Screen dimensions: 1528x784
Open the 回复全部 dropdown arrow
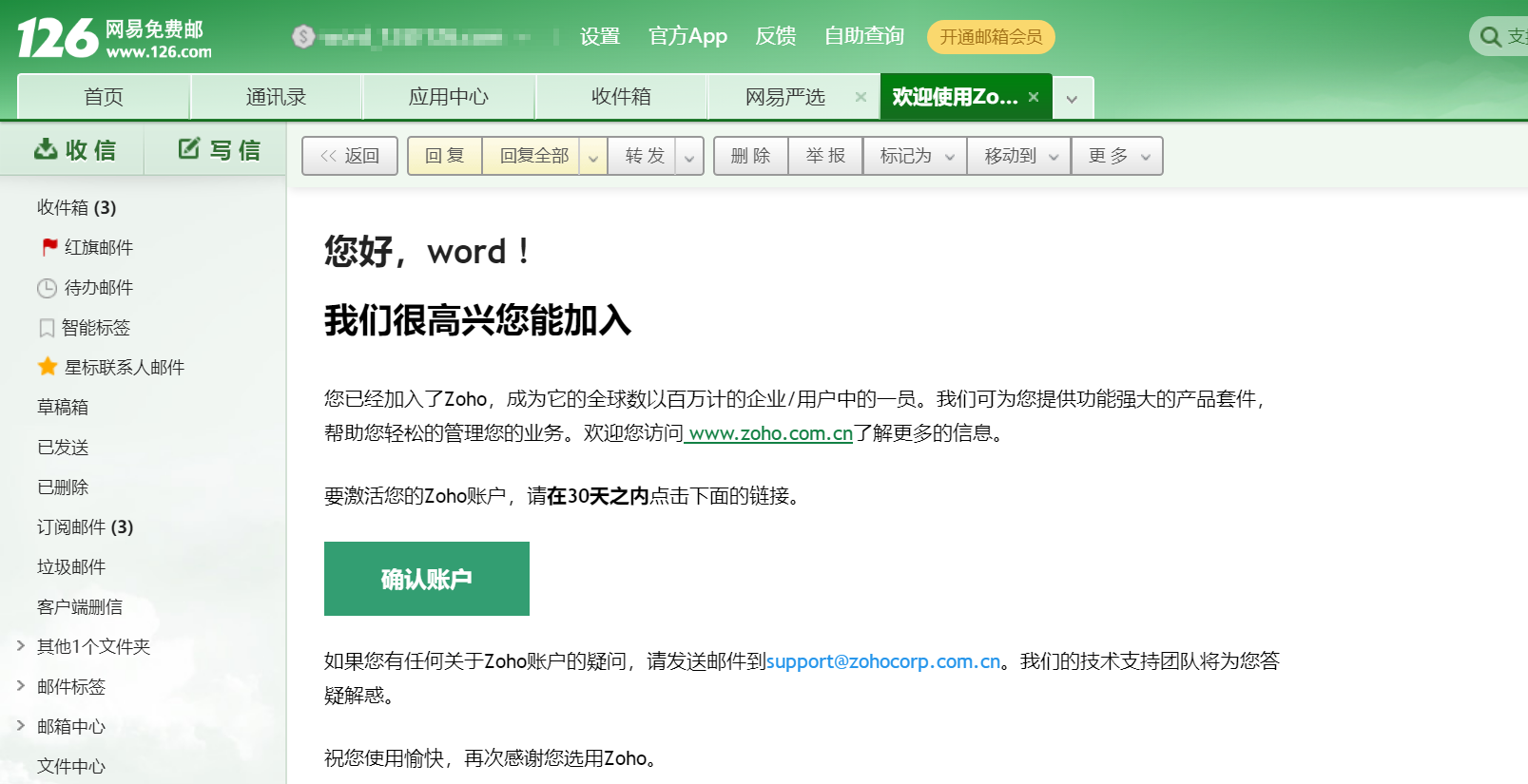pyautogui.click(x=593, y=157)
